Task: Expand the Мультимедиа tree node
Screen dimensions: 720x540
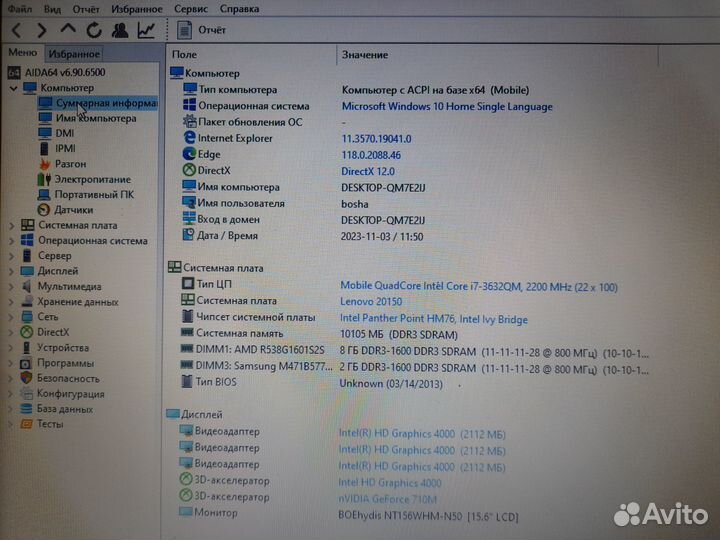Action: click(12, 287)
